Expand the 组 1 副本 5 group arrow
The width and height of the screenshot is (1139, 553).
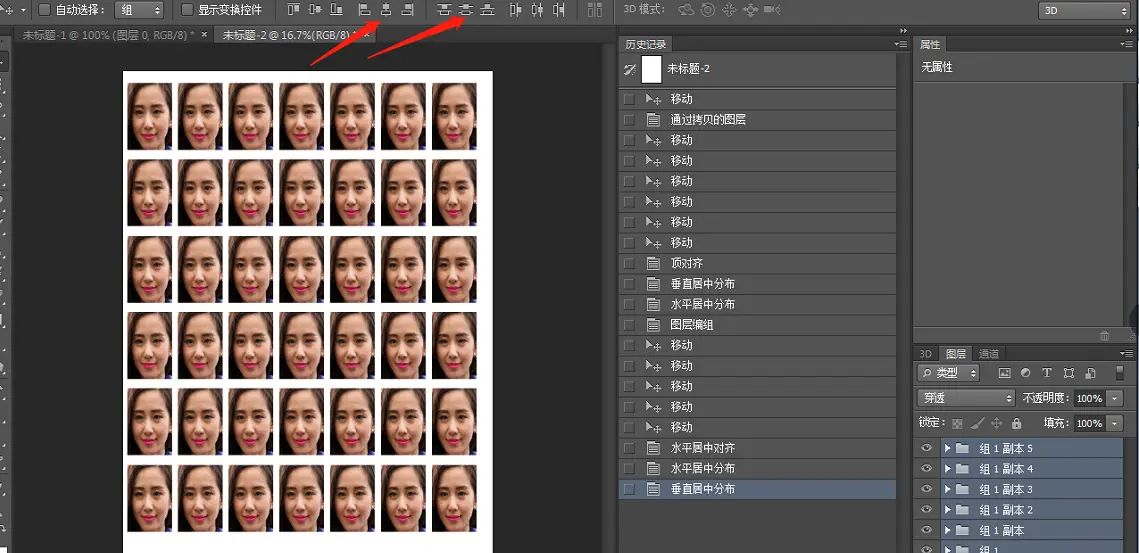(x=947, y=448)
